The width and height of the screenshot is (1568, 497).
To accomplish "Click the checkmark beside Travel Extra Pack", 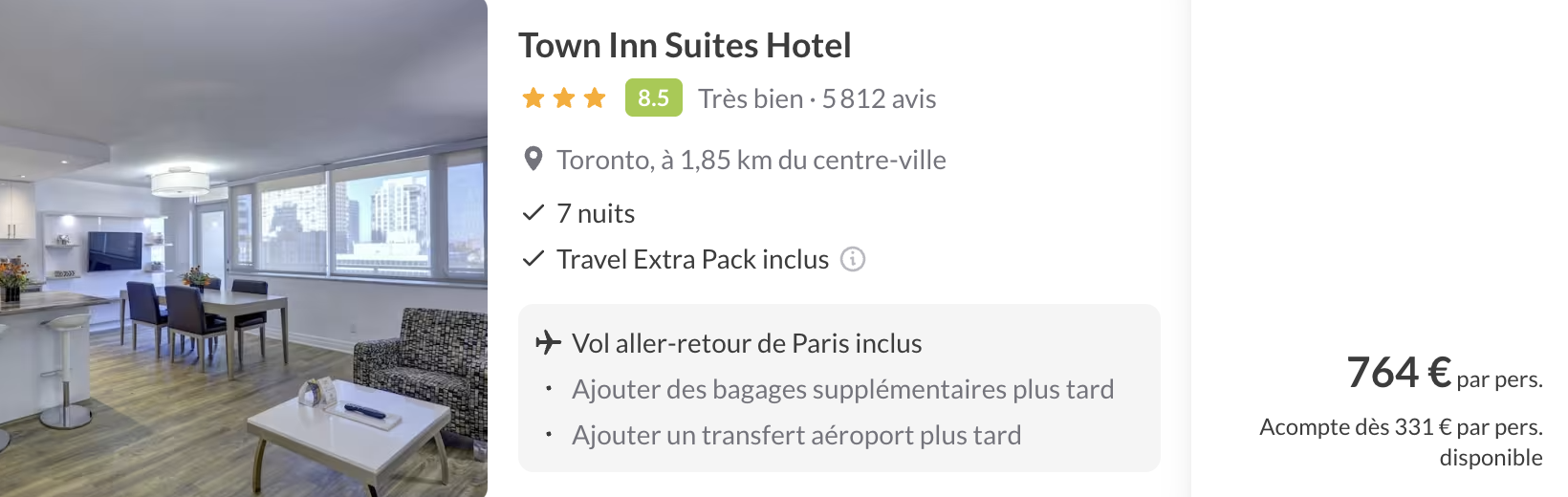I will (533, 259).
